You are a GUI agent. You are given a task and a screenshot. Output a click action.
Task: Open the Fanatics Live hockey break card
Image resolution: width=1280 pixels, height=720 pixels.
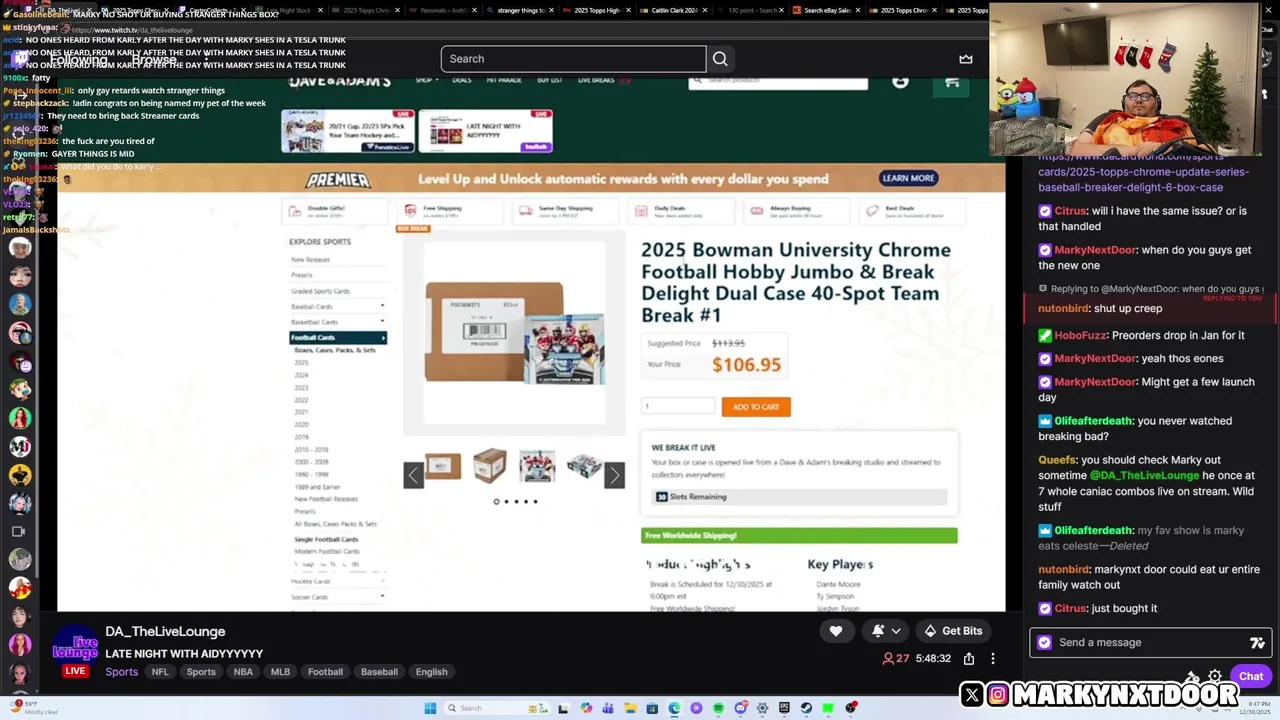coord(348,131)
